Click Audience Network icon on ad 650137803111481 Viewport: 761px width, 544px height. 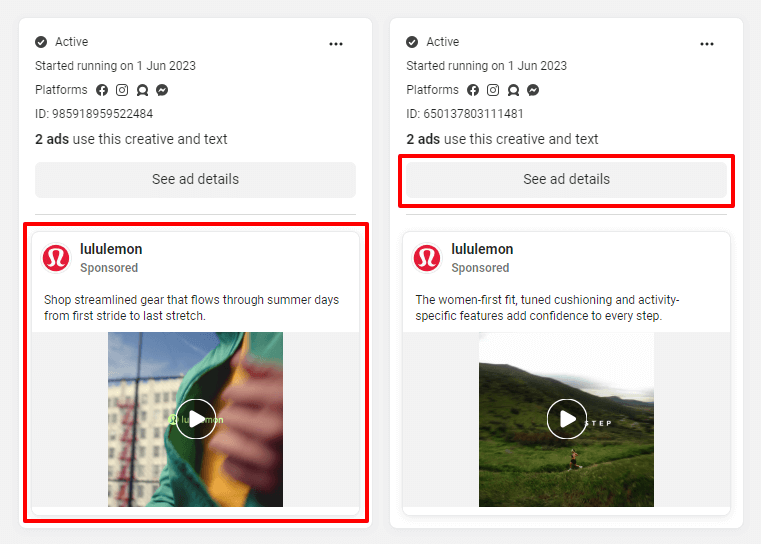(x=513, y=90)
